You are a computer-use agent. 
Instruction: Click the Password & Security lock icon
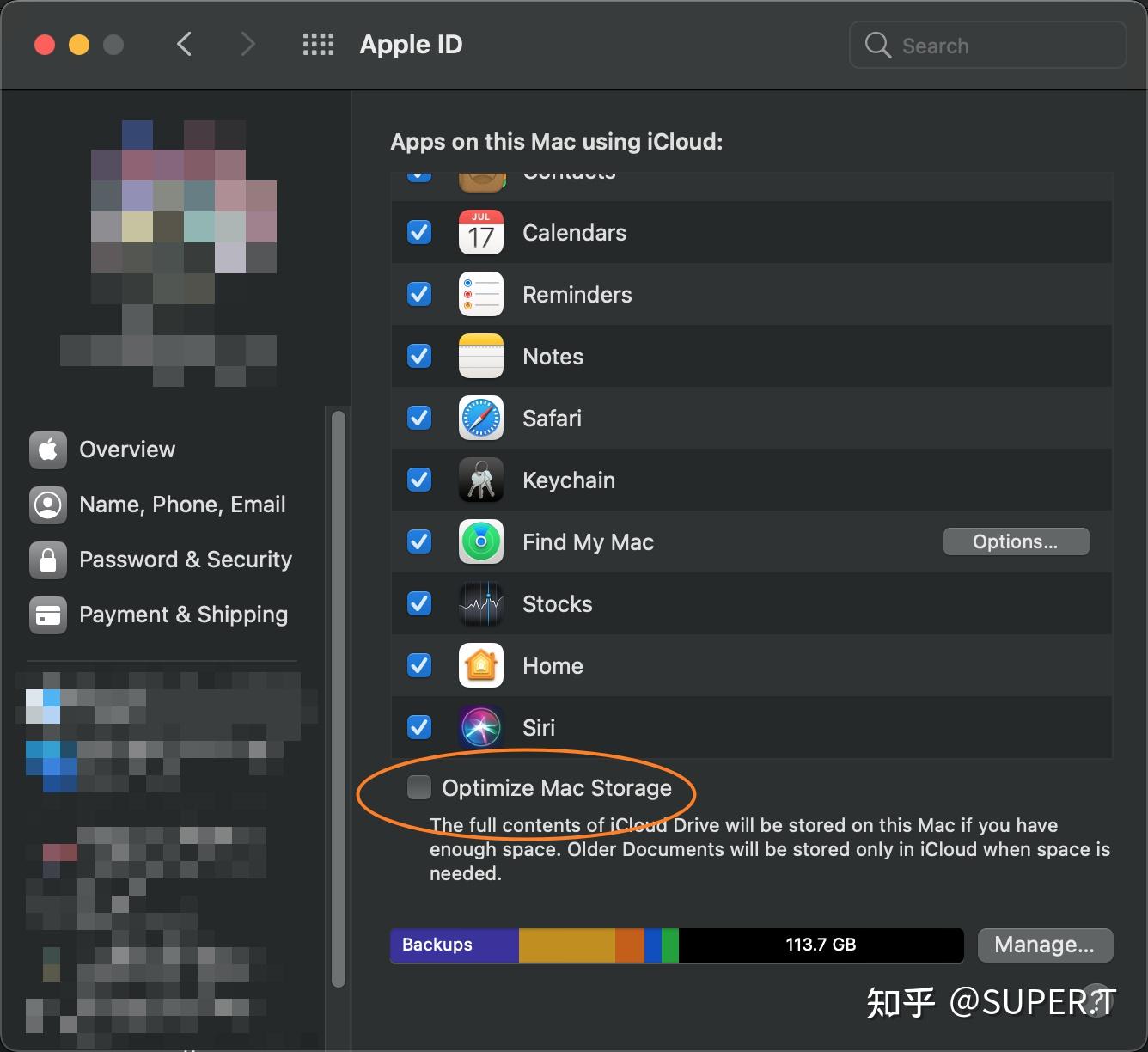tap(48, 560)
